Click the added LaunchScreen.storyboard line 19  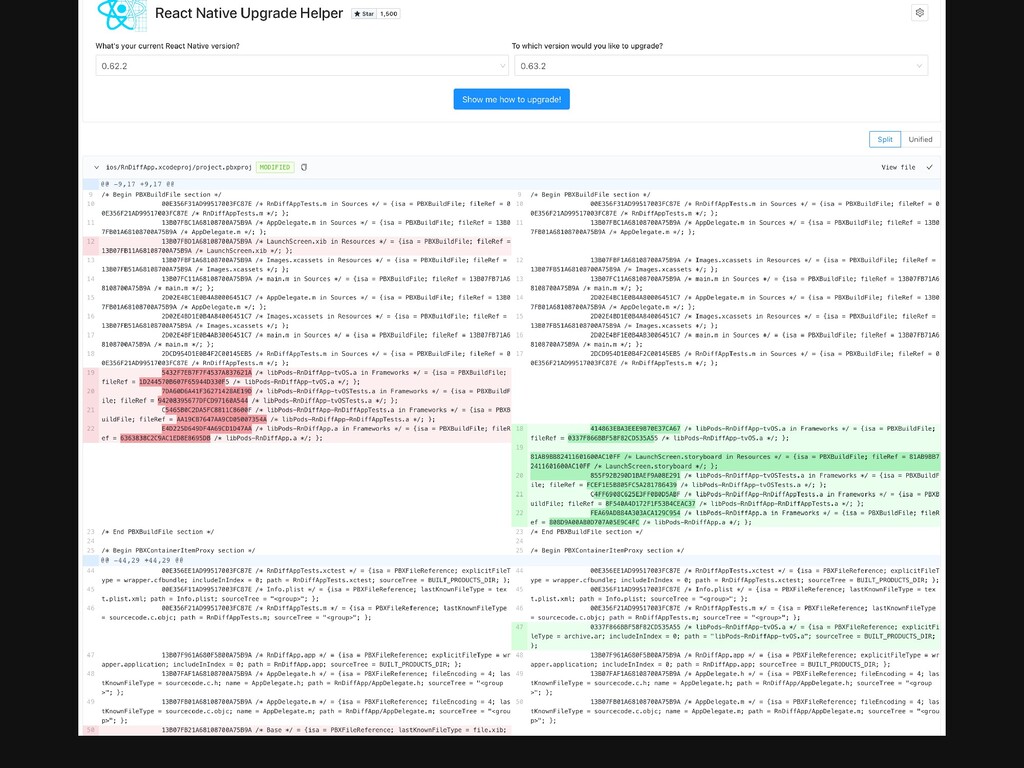[x=726, y=456]
